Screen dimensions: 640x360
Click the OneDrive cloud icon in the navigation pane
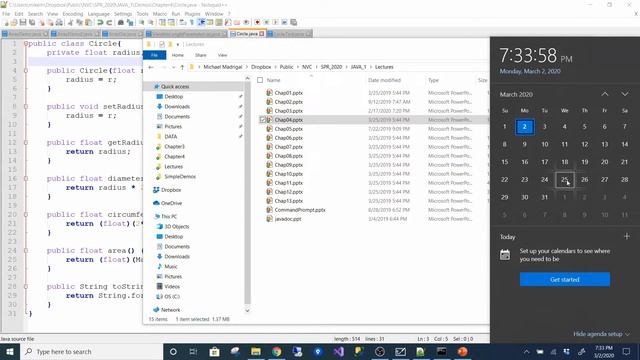(x=156, y=203)
